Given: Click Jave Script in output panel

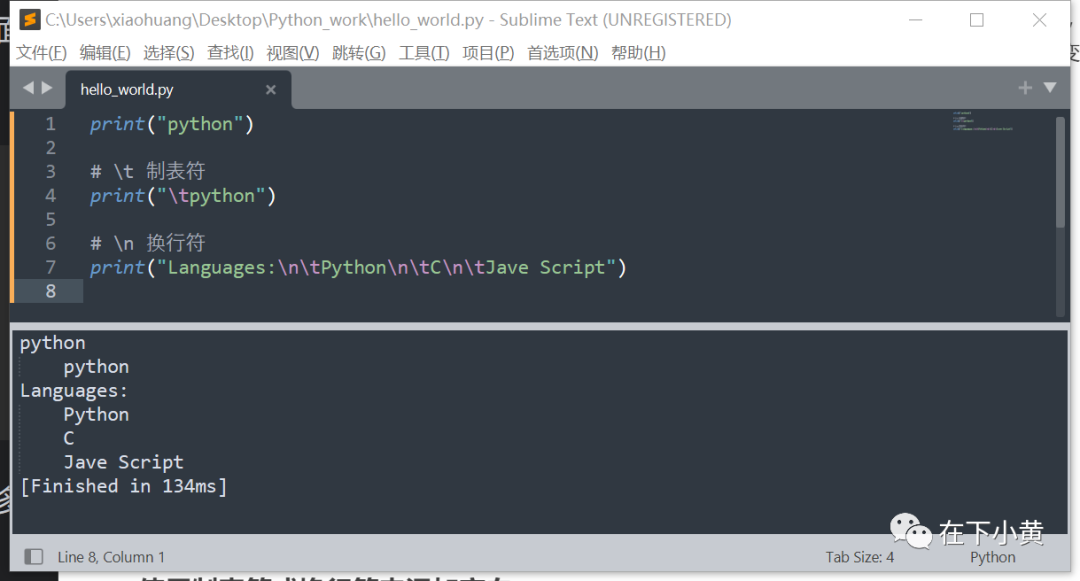Looking at the screenshot, I should click(x=123, y=462).
